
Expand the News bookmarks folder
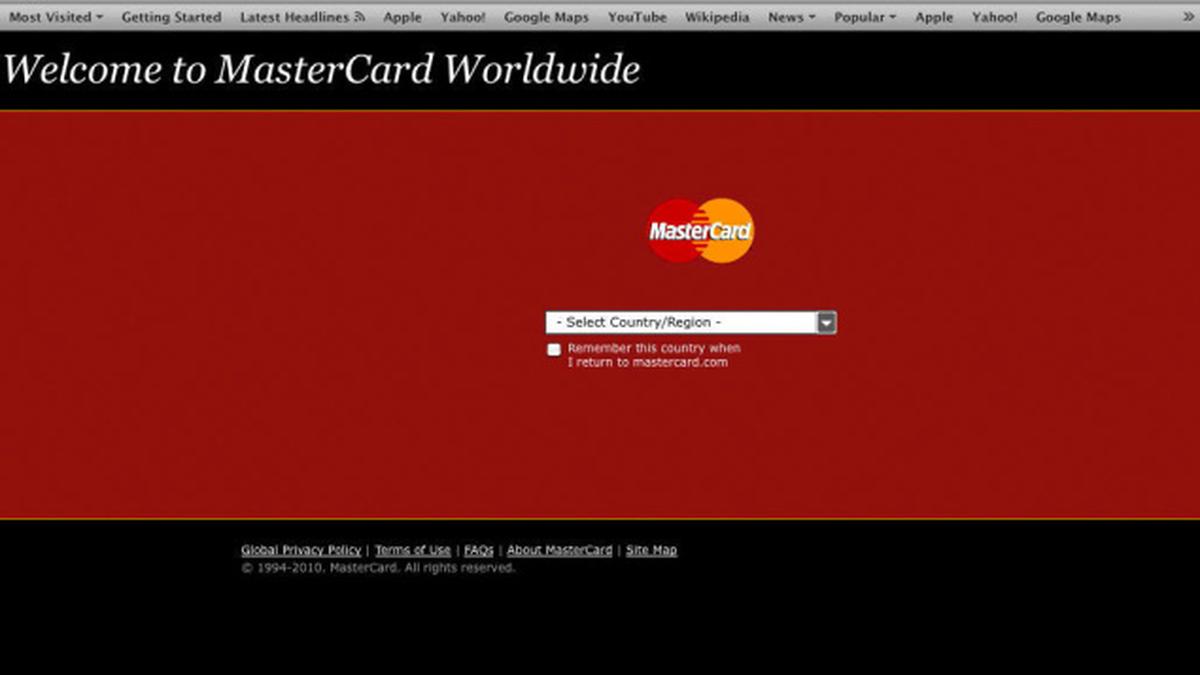[x=791, y=17]
